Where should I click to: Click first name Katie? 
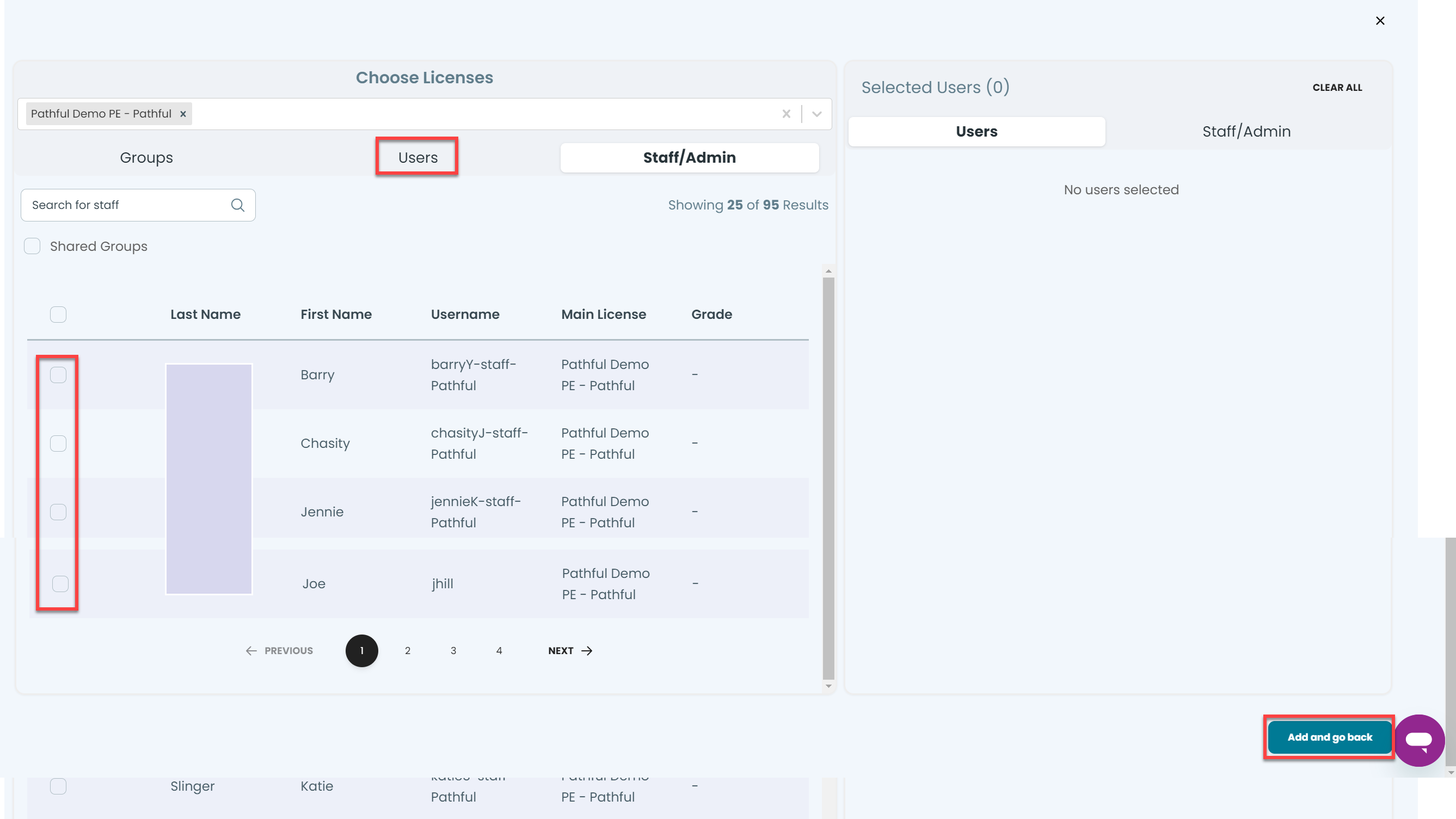[317, 786]
